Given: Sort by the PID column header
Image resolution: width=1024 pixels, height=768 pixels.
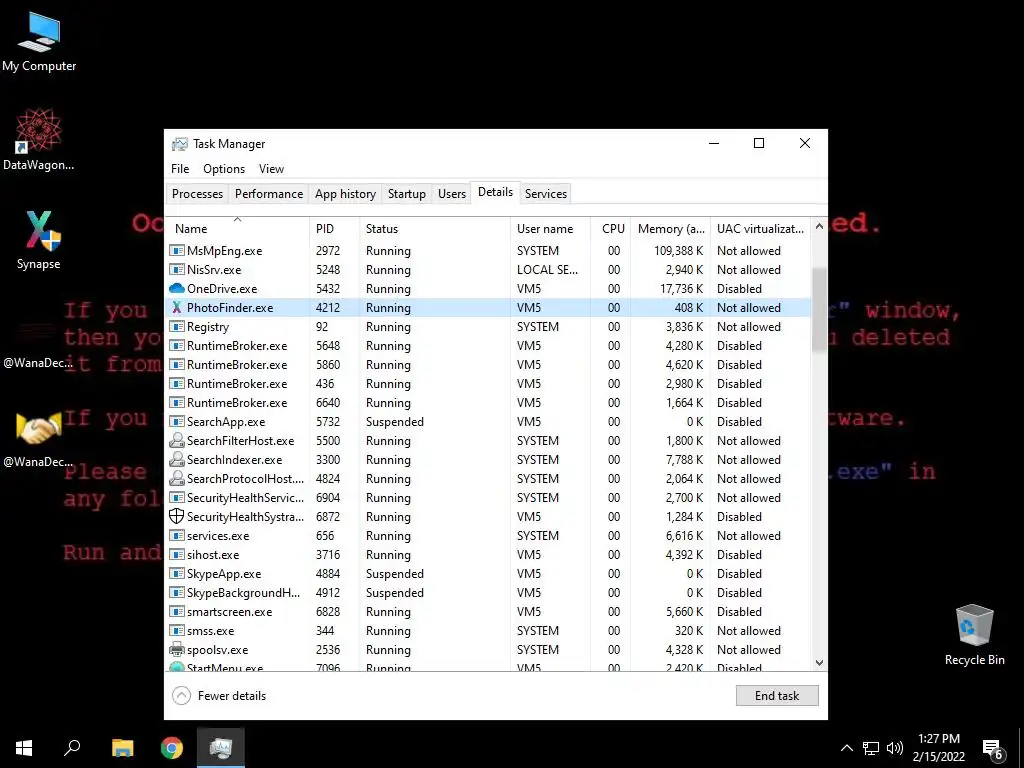Looking at the screenshot, I should point(334,229).
